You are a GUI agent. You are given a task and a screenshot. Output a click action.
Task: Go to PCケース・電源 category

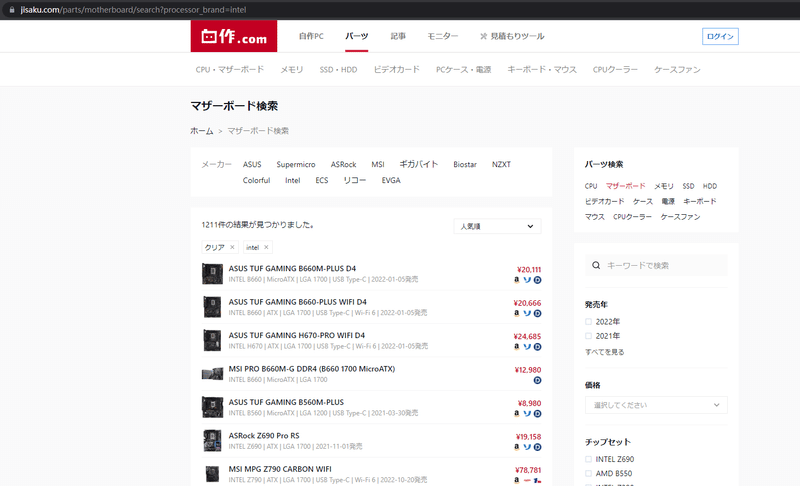(463, 69)
